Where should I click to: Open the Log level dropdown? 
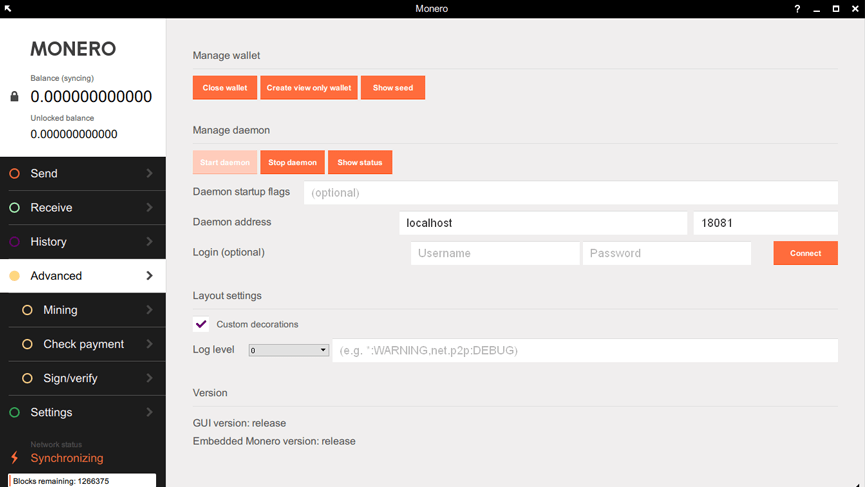coord(289,350)
